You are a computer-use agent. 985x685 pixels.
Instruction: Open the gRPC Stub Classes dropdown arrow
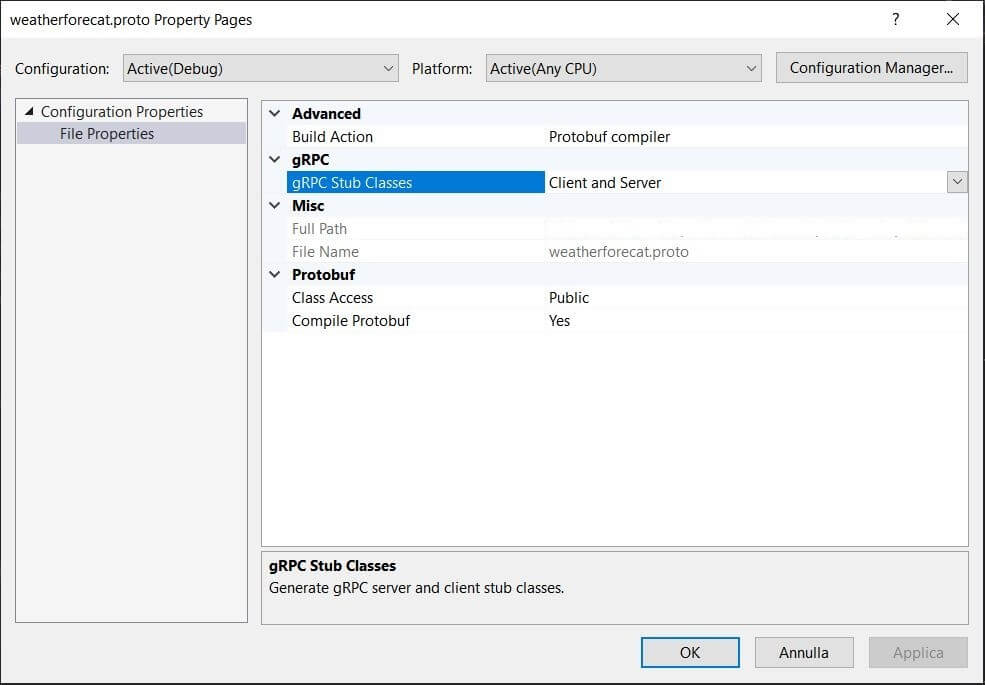pyautogui.click(x=957, y=182)
